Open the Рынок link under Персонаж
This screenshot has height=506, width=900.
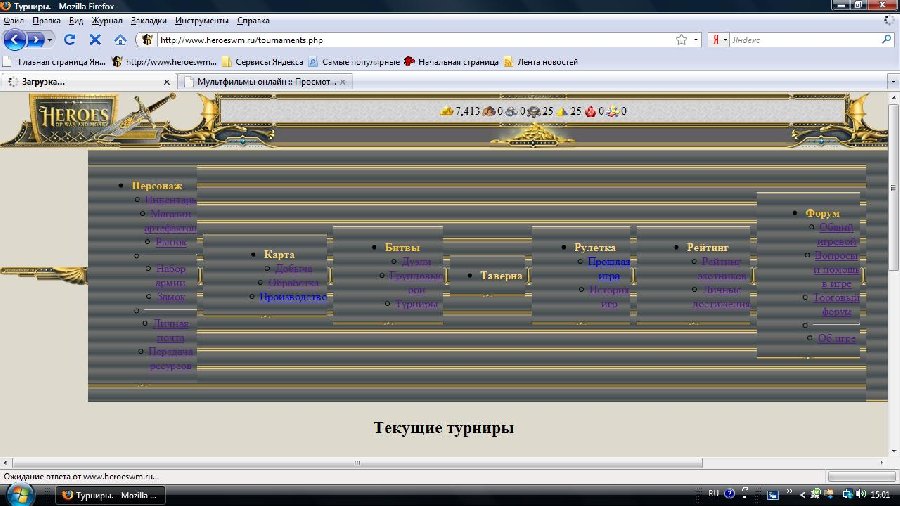[171, 242]
